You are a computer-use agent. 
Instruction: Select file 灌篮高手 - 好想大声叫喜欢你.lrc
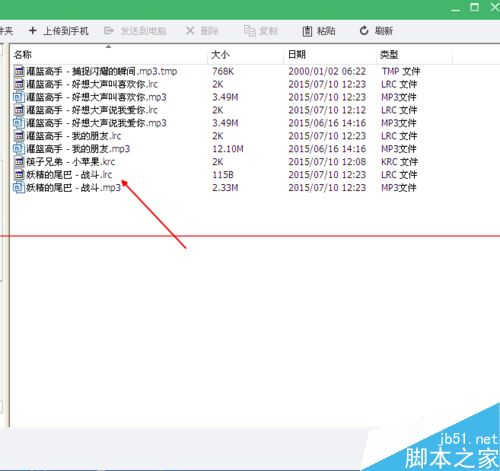tap(92, 84)
